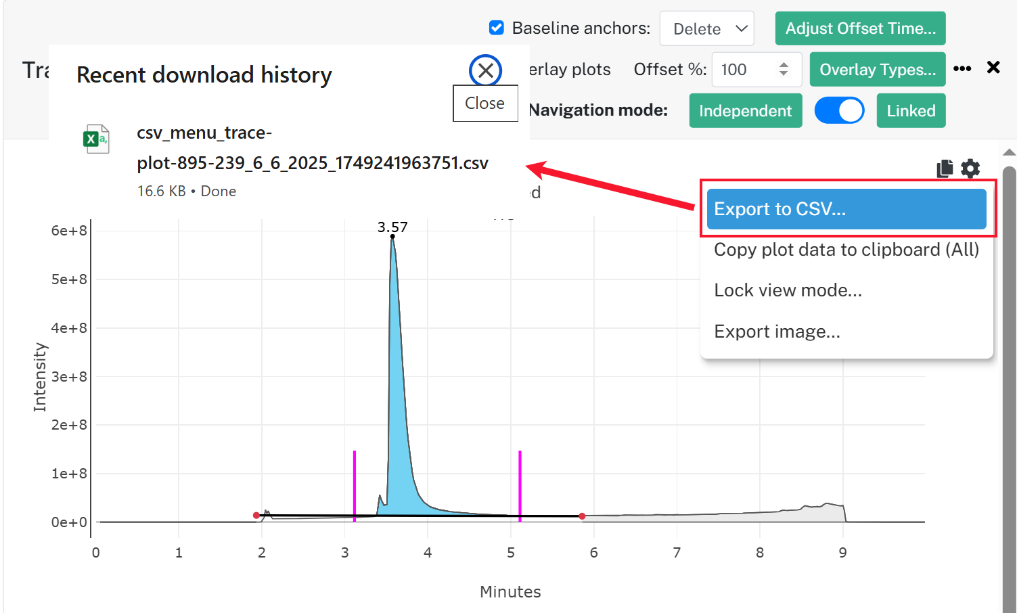Click the red baseline anchor near 6 minutes
The height and width of the screenshot is (613, 1017).
tap(582, 516)
